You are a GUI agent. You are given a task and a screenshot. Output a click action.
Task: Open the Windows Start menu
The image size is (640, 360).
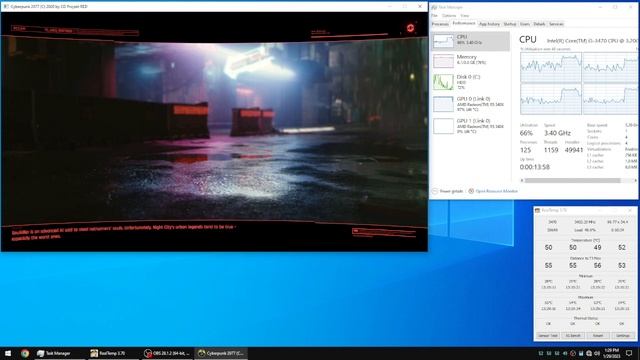point(8,353)
